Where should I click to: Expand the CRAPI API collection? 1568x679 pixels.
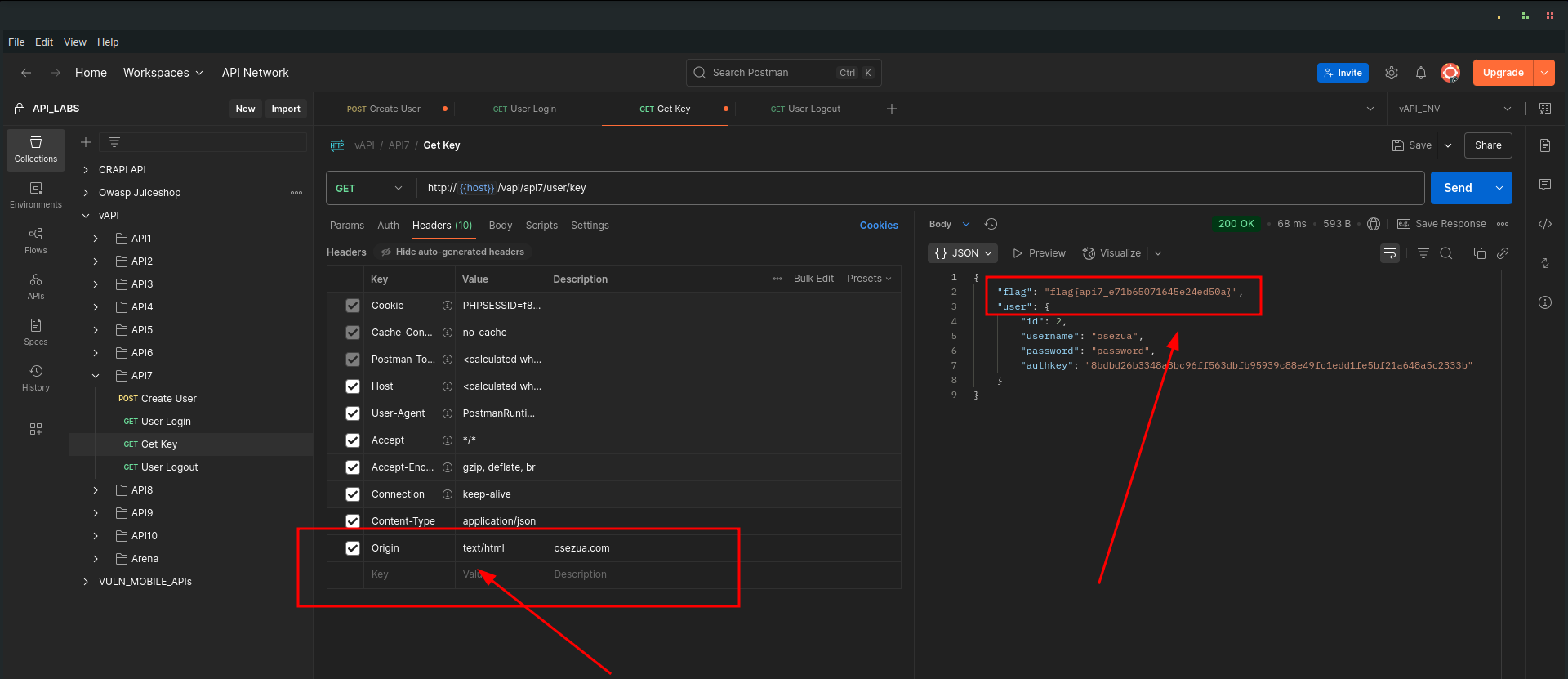point(86,170)
